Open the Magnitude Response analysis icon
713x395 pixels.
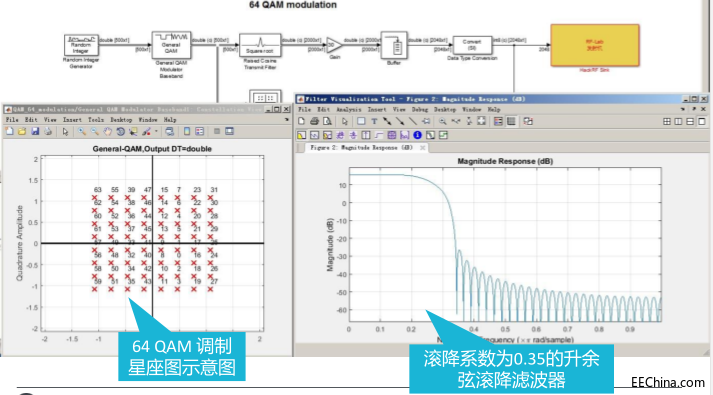pyautogui.click(x=301, y=135)
